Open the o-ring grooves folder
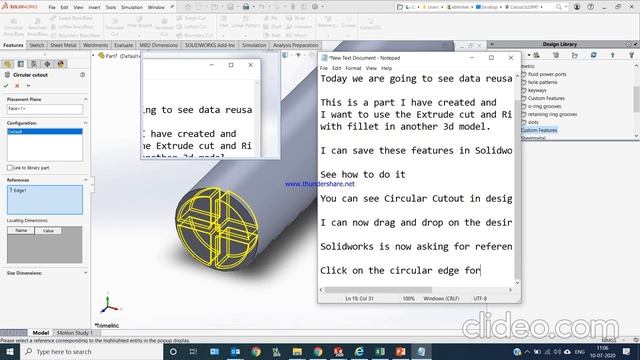This screenshot has height=360, width=640. click(x=544, y=106)
